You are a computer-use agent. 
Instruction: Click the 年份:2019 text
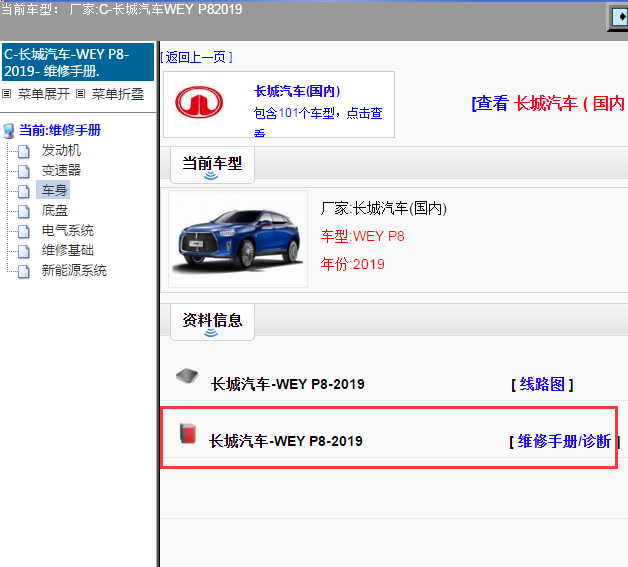coord(352,264)
